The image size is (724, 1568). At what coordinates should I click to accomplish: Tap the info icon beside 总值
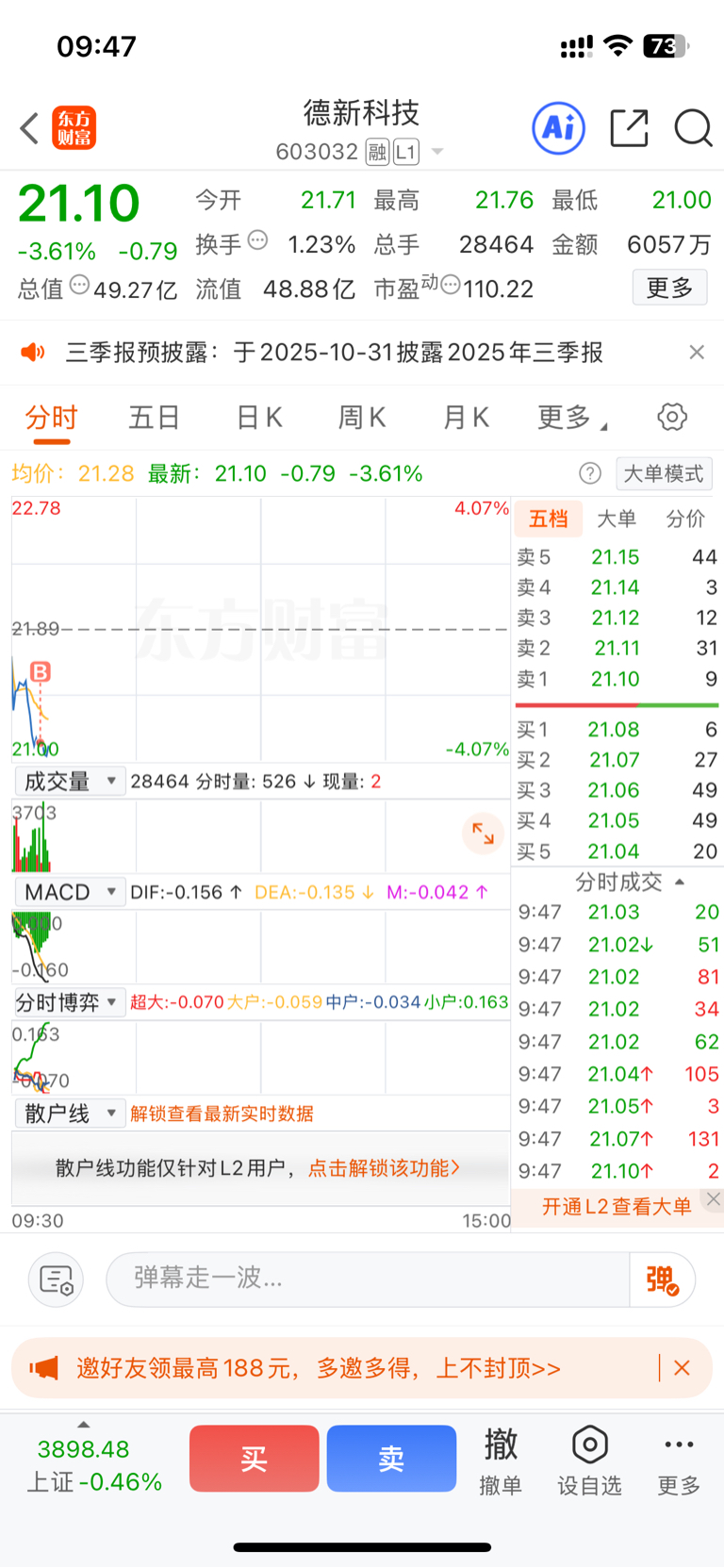(80, 284)
